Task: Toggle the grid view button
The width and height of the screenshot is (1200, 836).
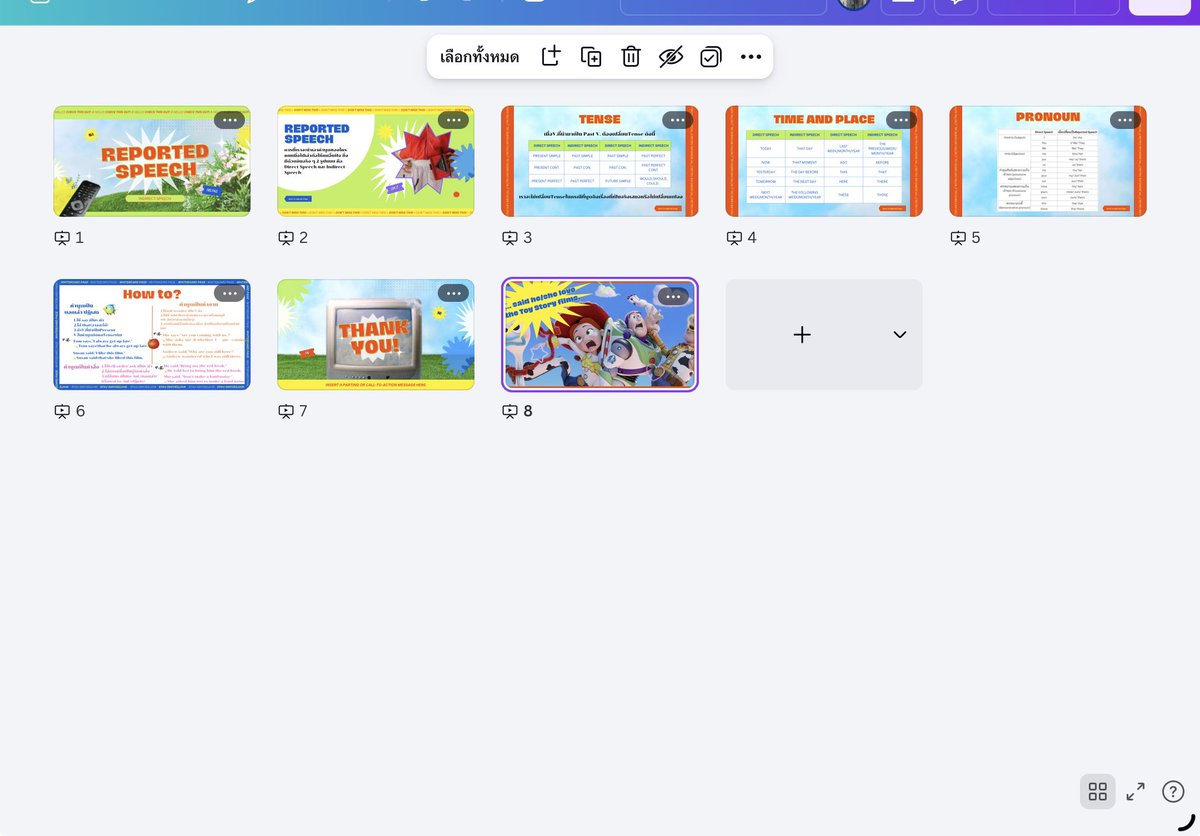Action: (1098, 792)
